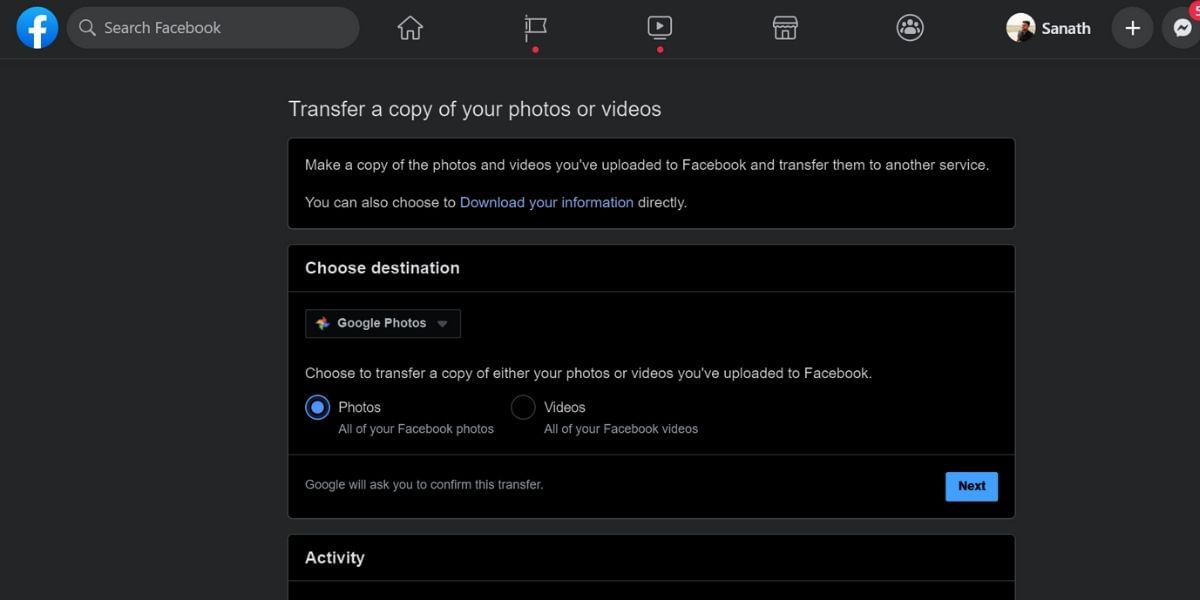Switch to the Activity section
Image resolution: width=1200 pixels, height=600 pixels.
(335, 557)
